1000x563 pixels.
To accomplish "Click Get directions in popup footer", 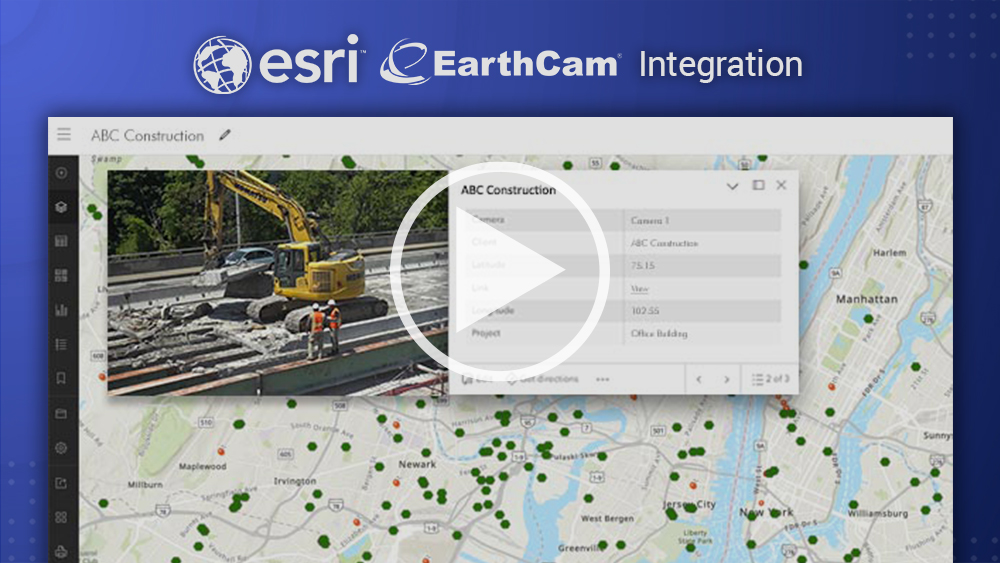I will pos(543,379).
